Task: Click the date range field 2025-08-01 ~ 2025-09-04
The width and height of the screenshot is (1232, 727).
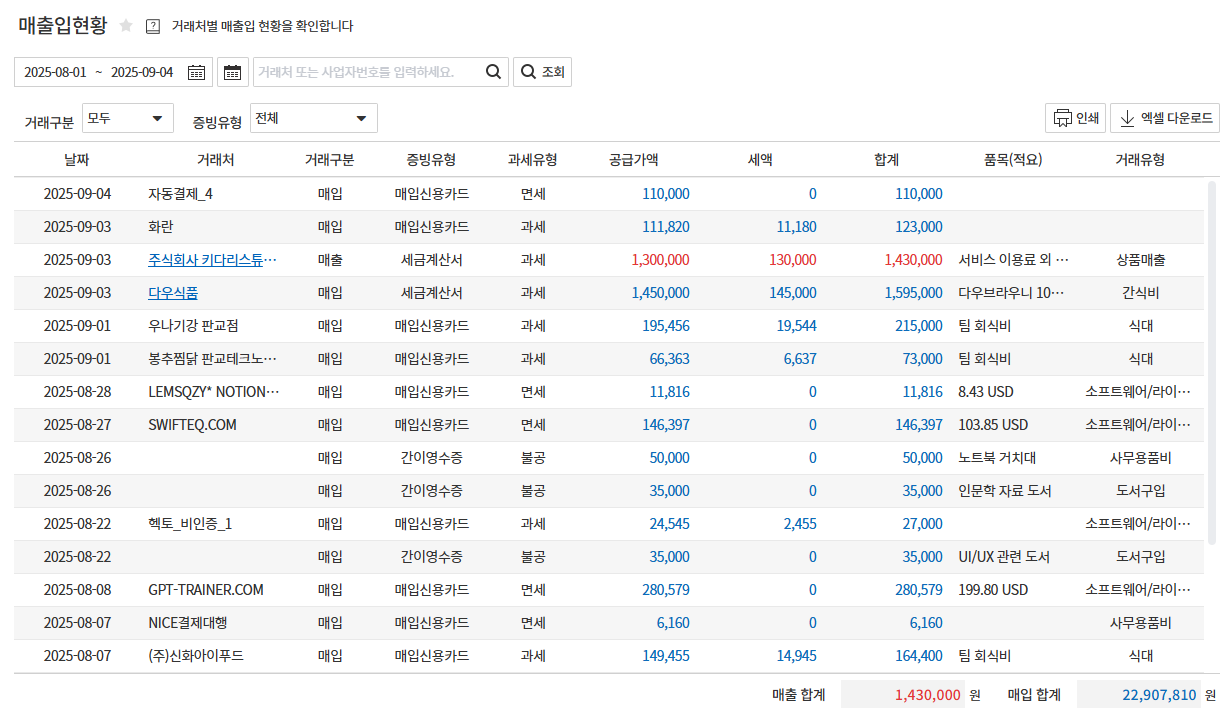Action: 99,72
